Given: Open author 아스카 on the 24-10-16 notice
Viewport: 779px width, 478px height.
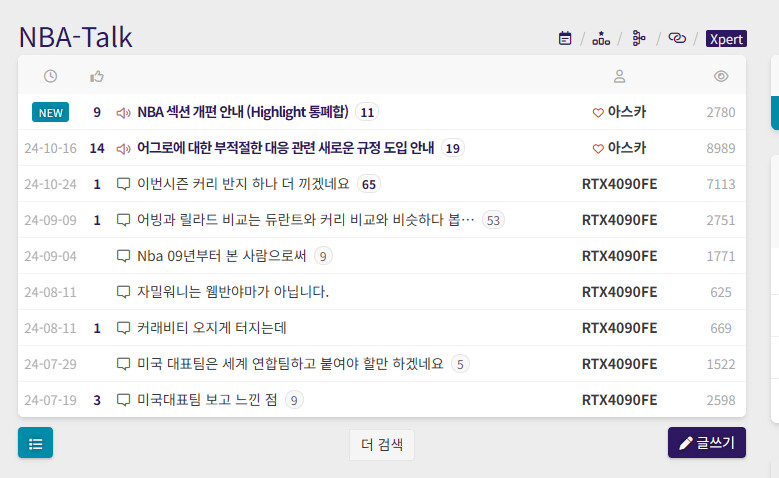Looking at the screenshot, I should 627,148.
